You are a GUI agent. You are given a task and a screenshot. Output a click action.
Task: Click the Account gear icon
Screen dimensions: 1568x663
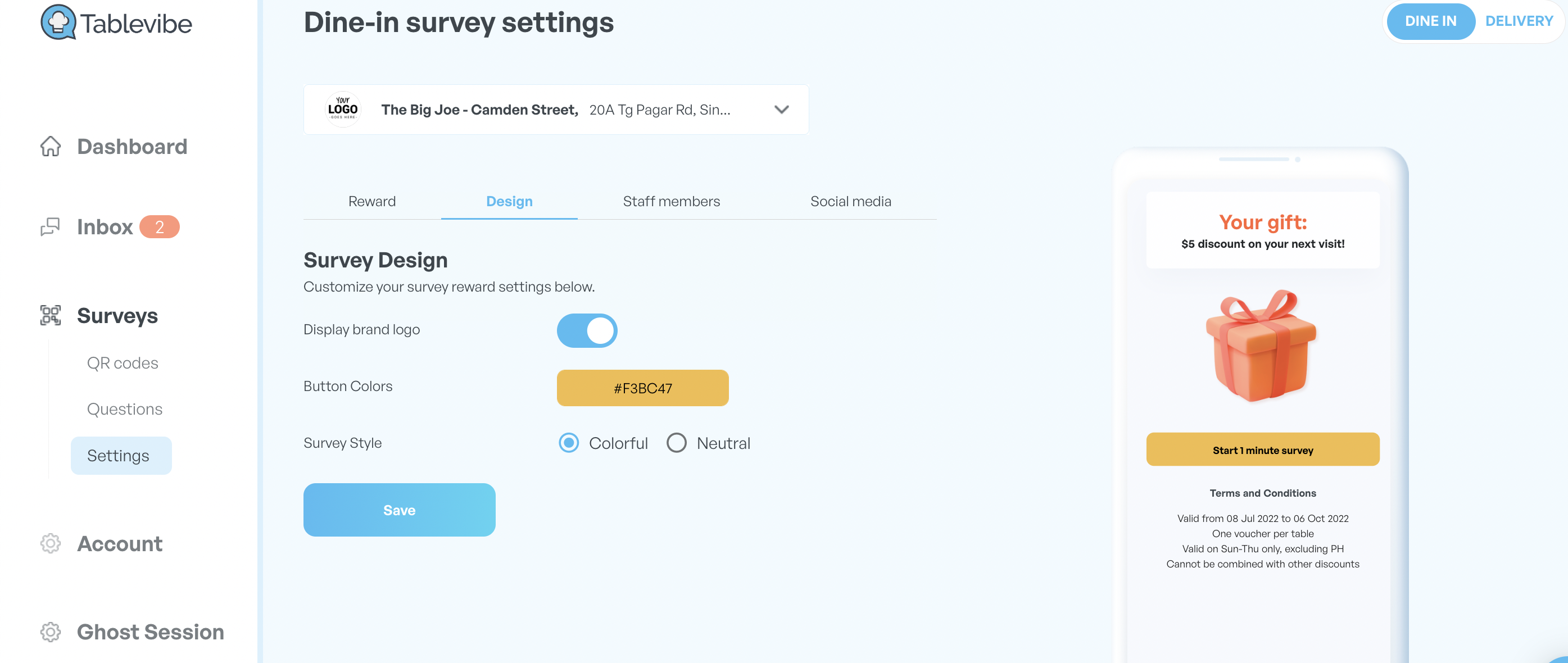51,544
